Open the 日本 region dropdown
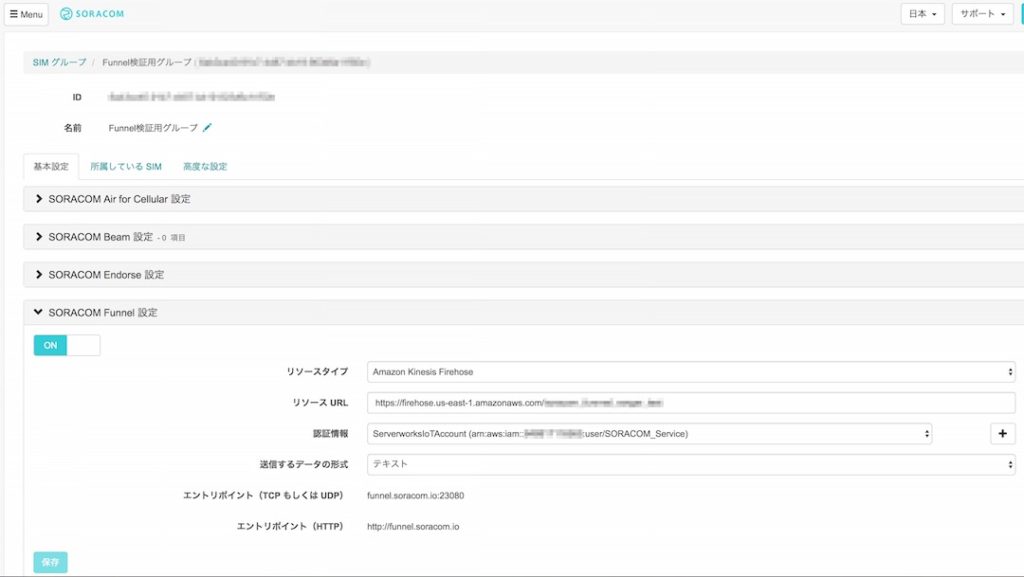The width and height of the screenshot is (1024, 577). (x=922, y=14)
